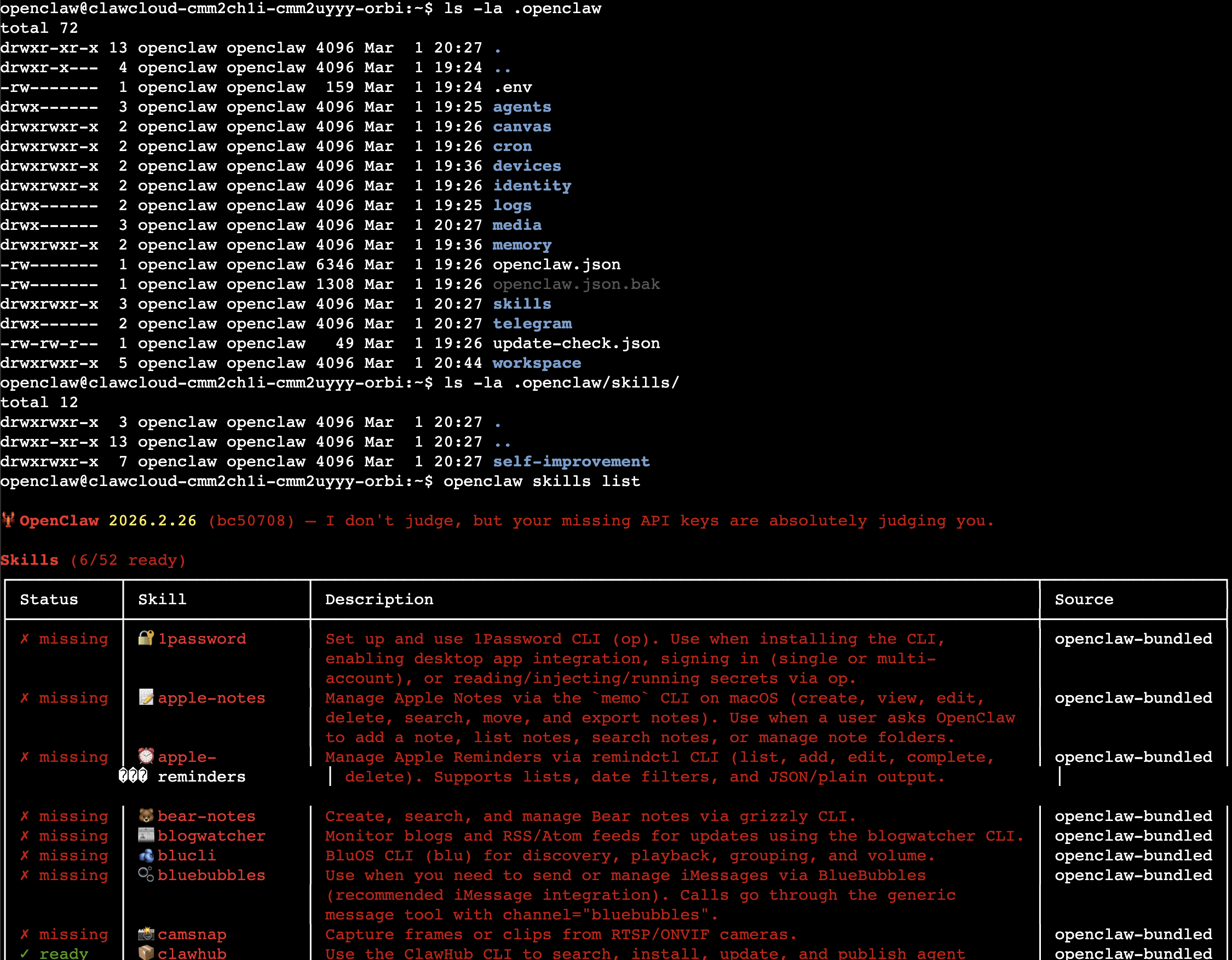The height and width of the screenshot is (960, 1232).
Task: Open the self-improvement folder entry
Action: pos(571,461)
